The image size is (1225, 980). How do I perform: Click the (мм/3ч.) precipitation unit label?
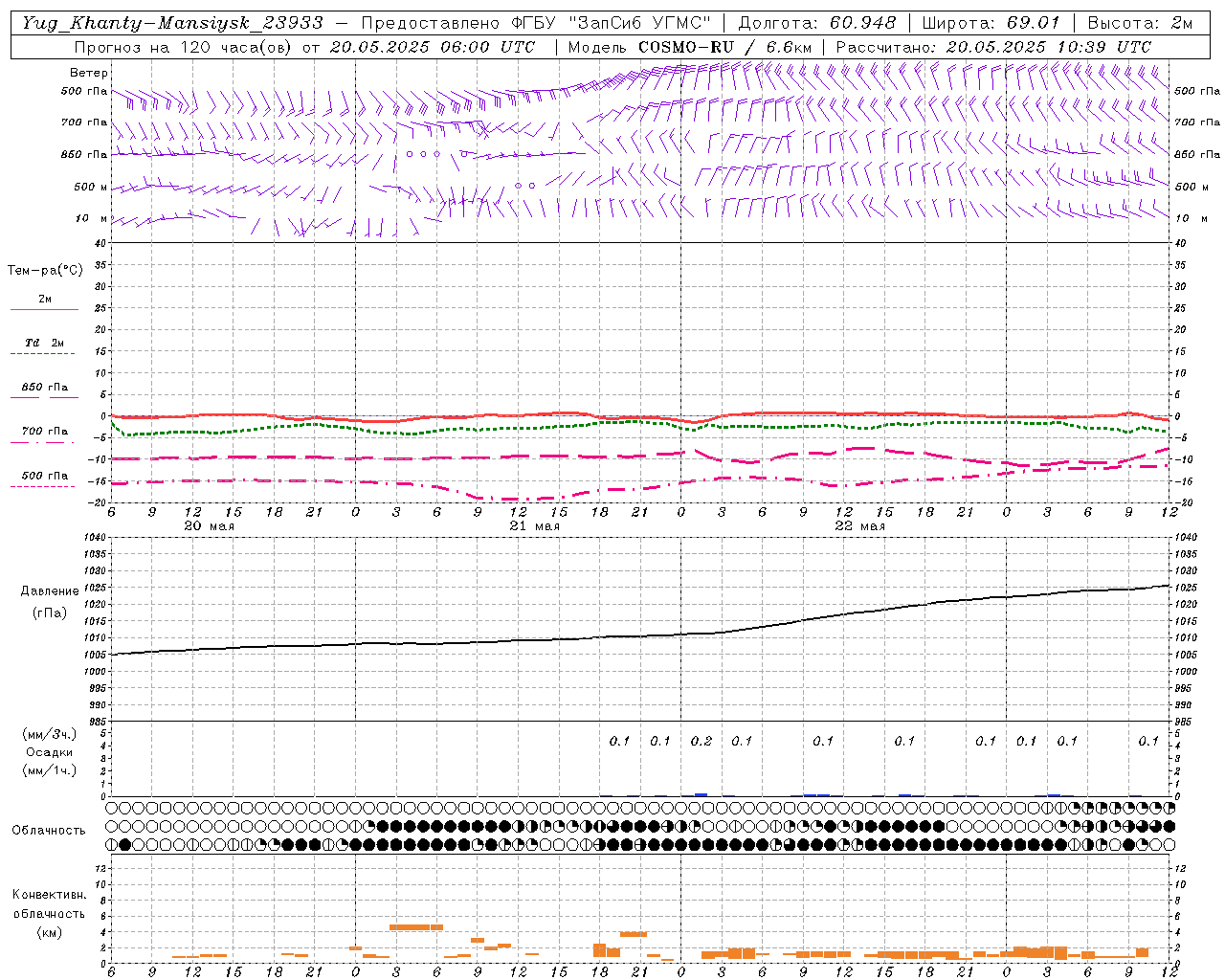pyautogui.click(x=50, y=734)
